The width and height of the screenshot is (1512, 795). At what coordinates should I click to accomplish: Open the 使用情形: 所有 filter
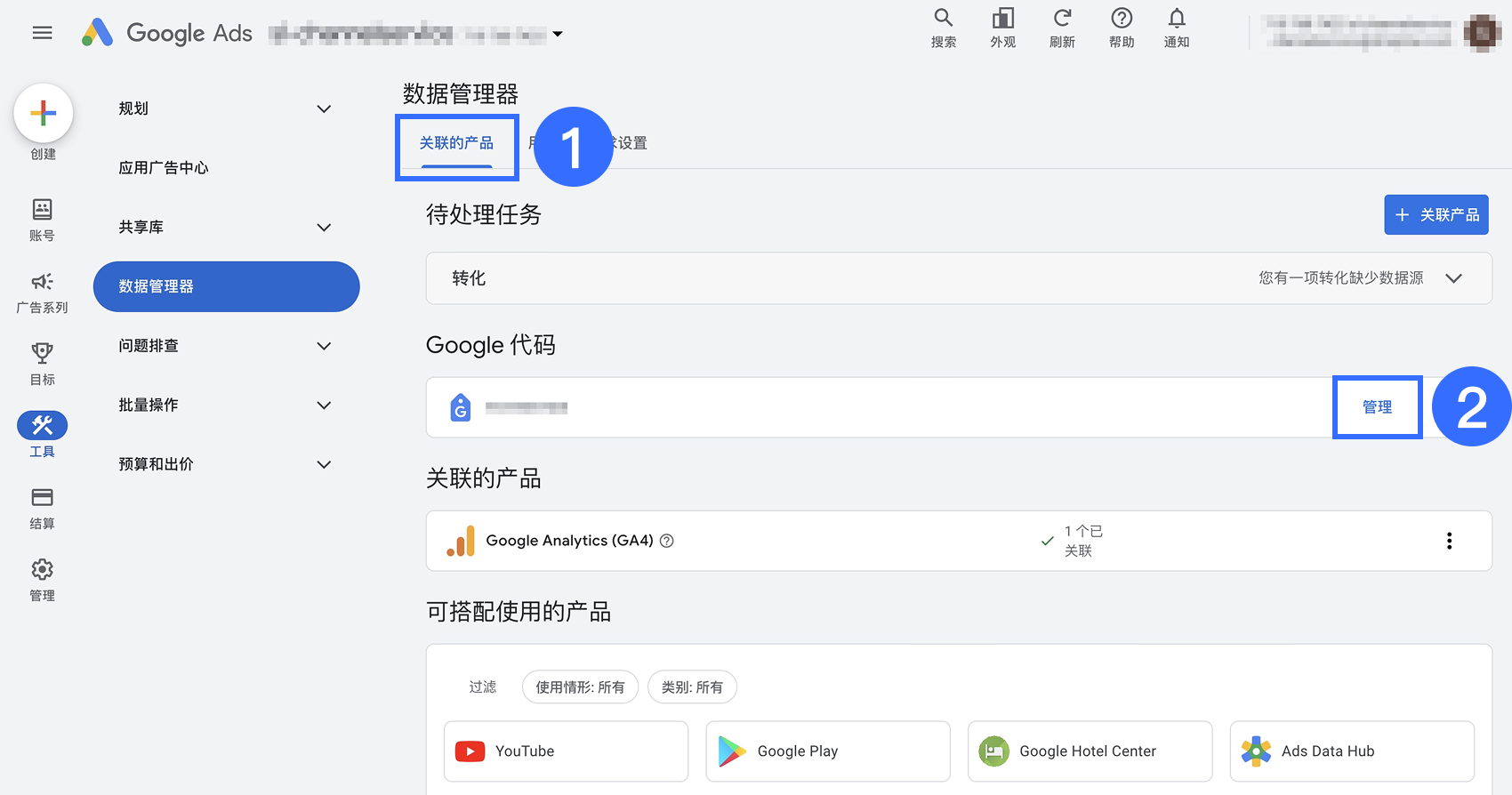pos(580,687)
